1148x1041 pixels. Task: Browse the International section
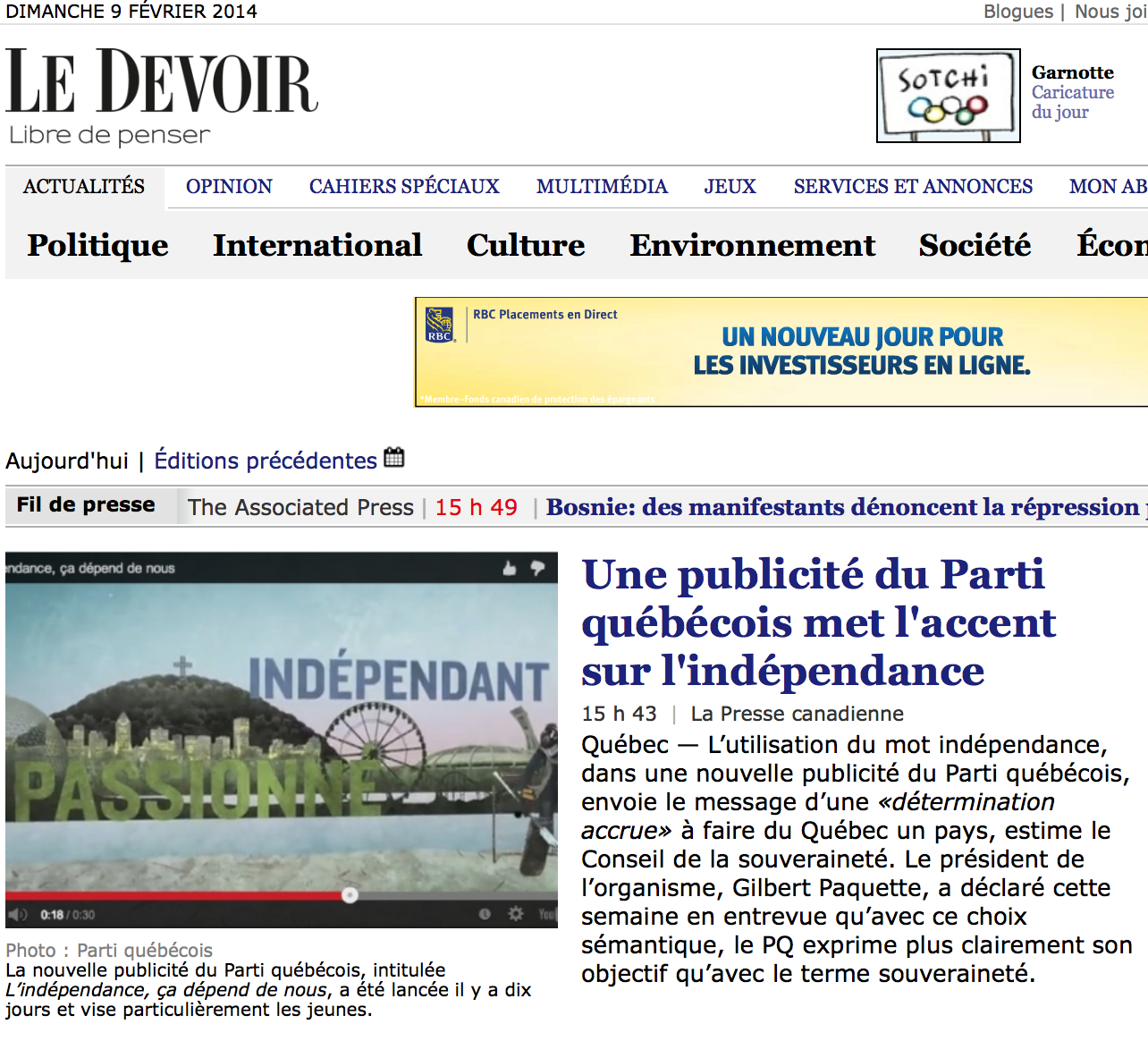coord(317,245)
